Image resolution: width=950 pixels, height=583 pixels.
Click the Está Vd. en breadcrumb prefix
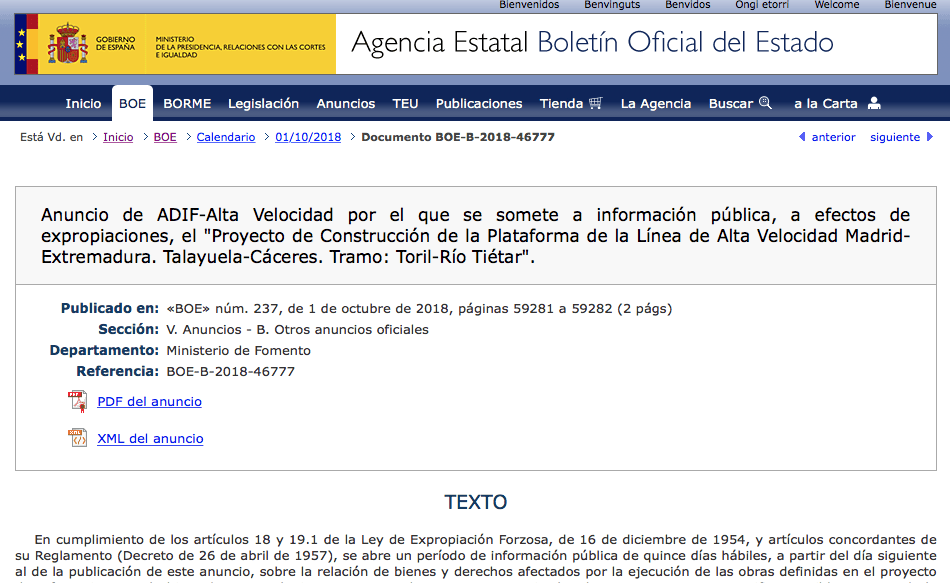(x=51, y=137)
